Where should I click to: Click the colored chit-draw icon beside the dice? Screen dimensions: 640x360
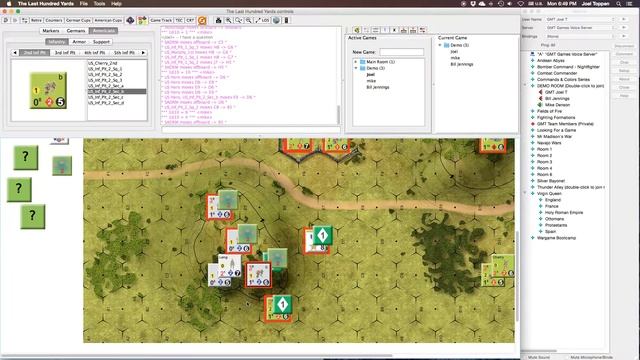click(x=142, y=20)
